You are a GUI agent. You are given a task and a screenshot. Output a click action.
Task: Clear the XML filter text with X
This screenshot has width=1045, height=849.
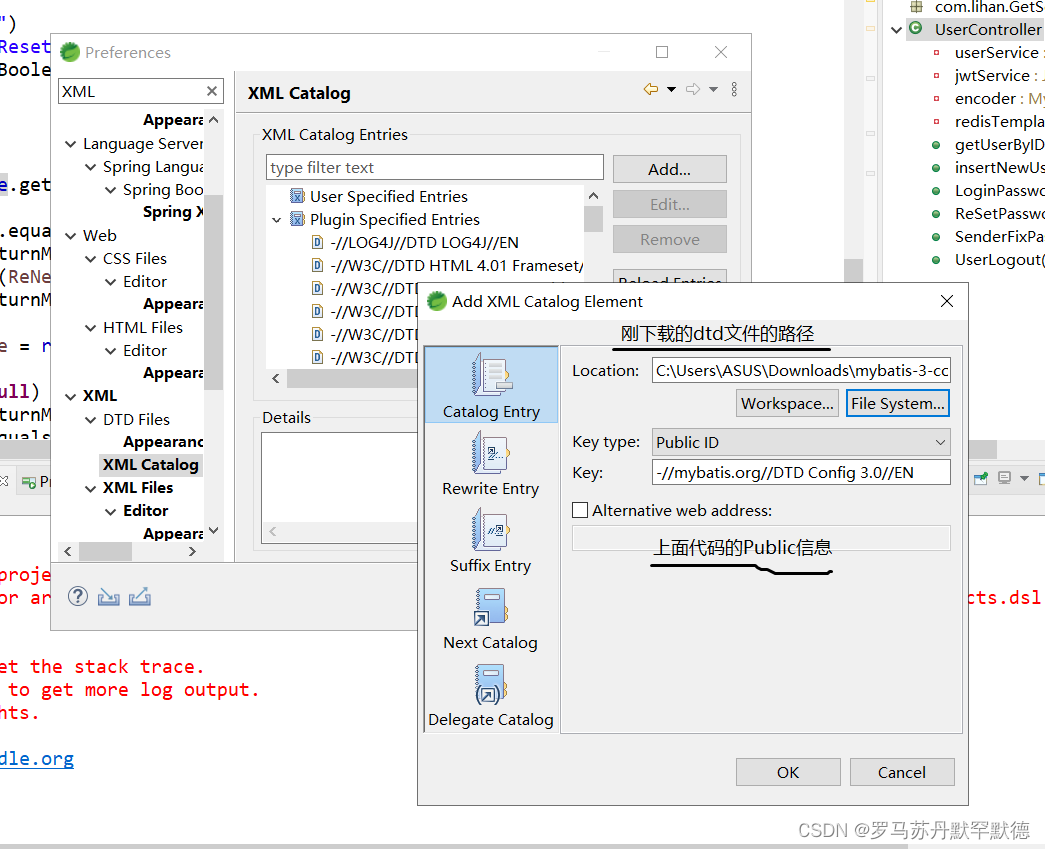tap(211, 91)
